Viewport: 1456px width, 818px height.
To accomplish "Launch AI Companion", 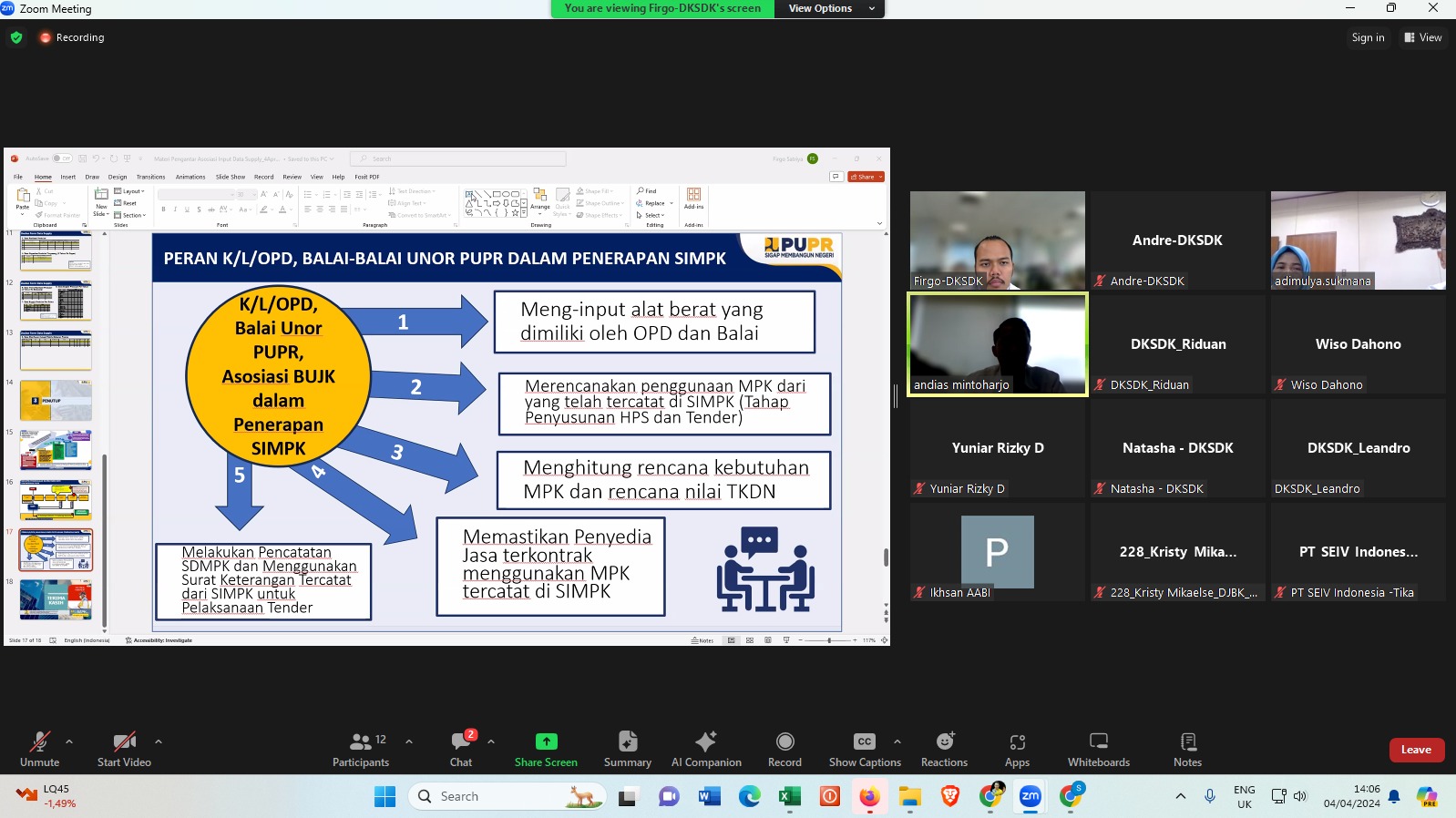I will [706, 750].
